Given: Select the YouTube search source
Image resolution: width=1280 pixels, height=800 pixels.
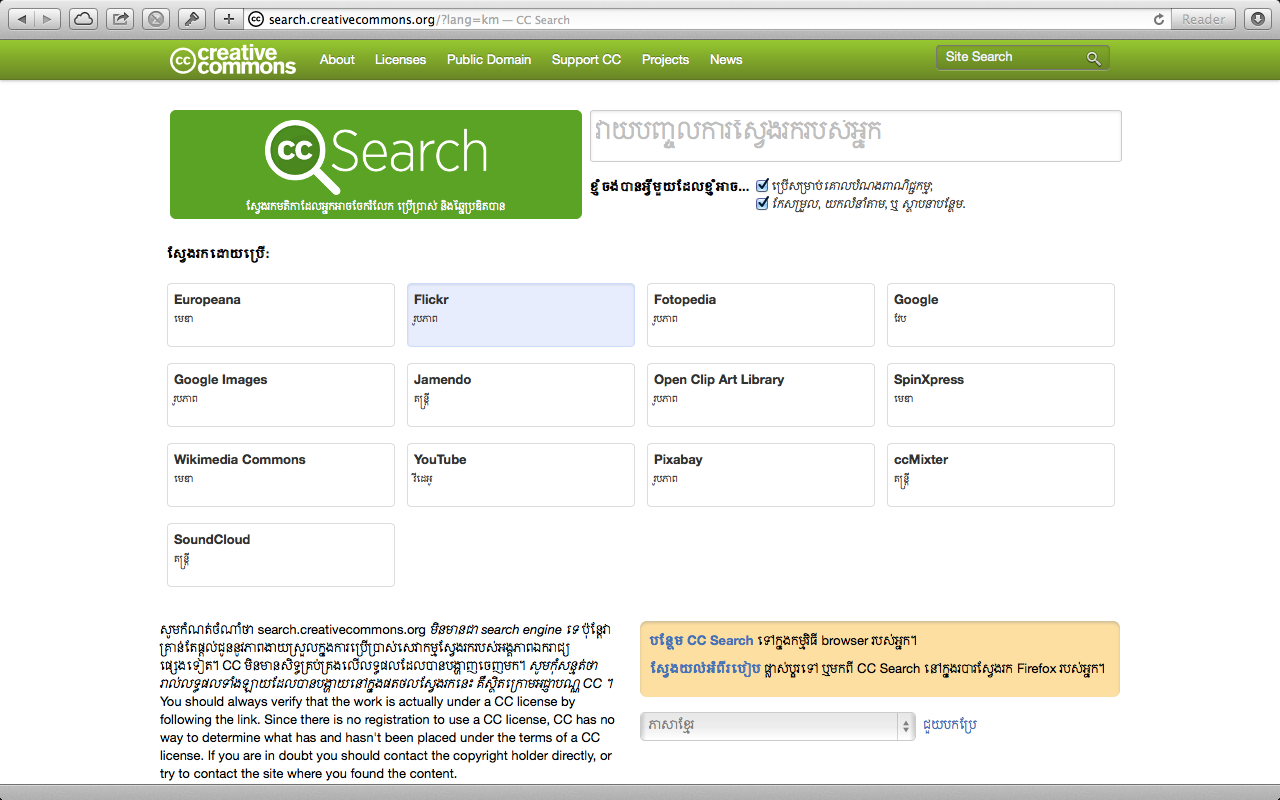Looking at the screenshot, I should [x=521, y=475].
